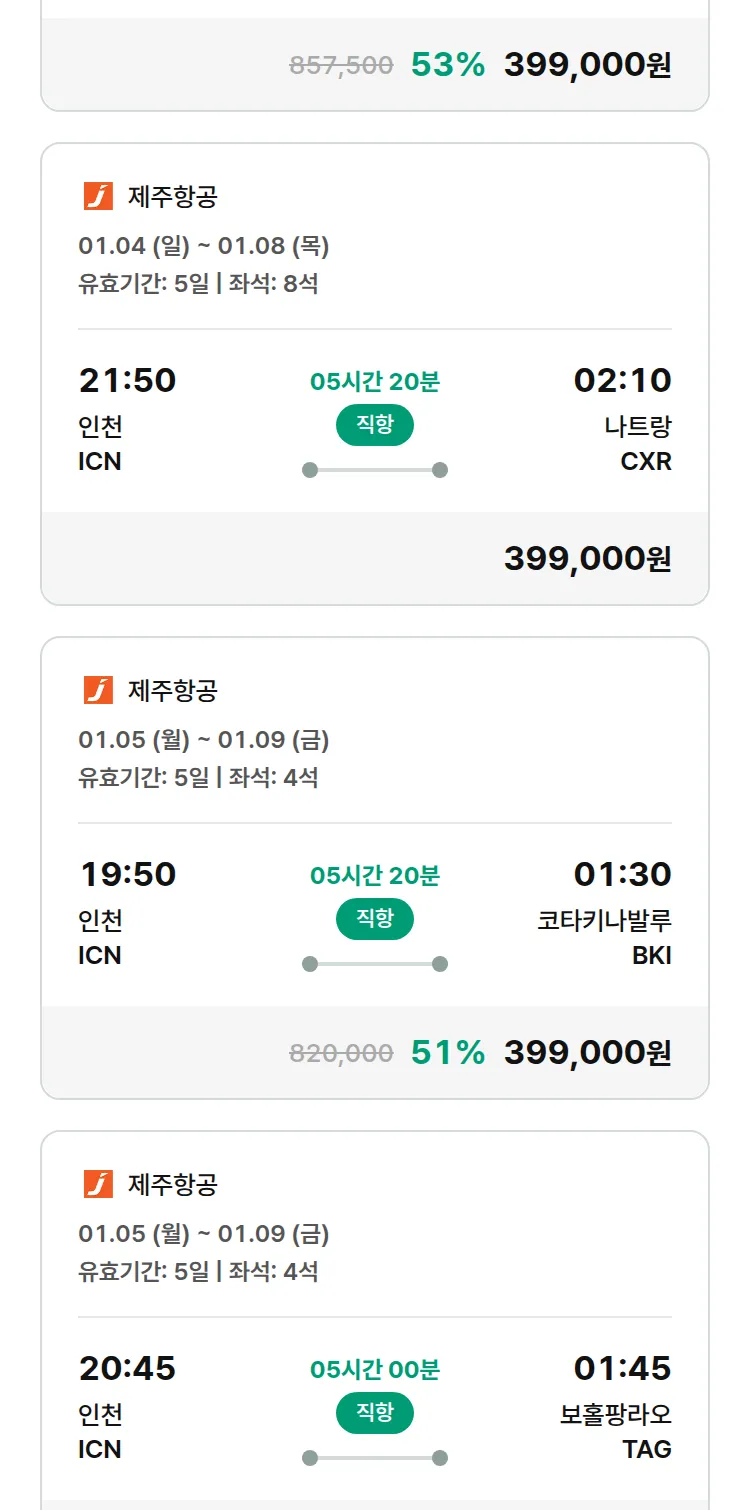
Task: Click the 05시간 00분 flight duration
Action: coord(374,1369)
